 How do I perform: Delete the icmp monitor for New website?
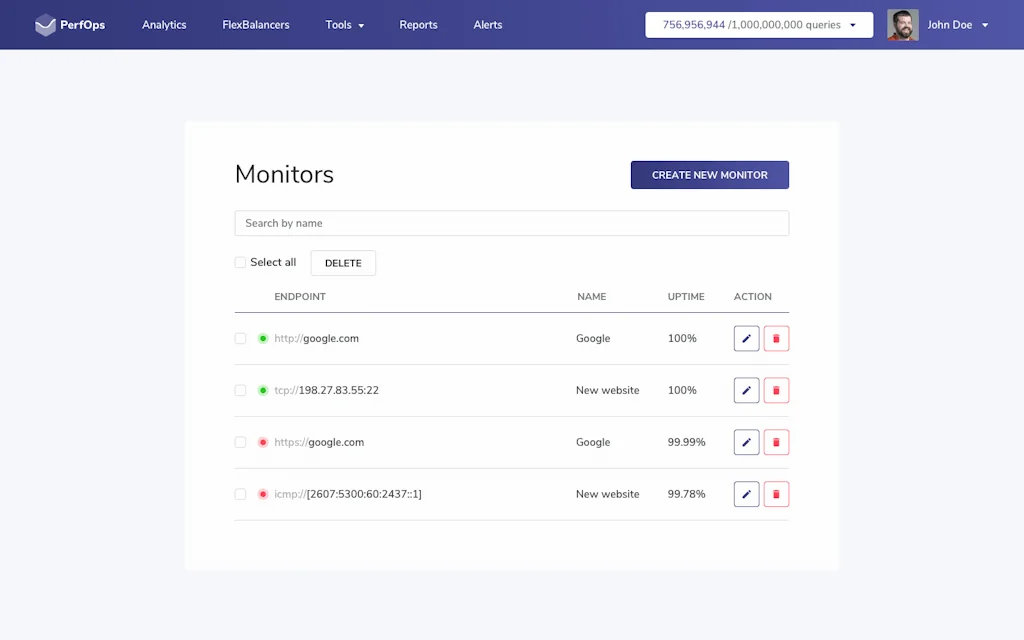point(776,494)
